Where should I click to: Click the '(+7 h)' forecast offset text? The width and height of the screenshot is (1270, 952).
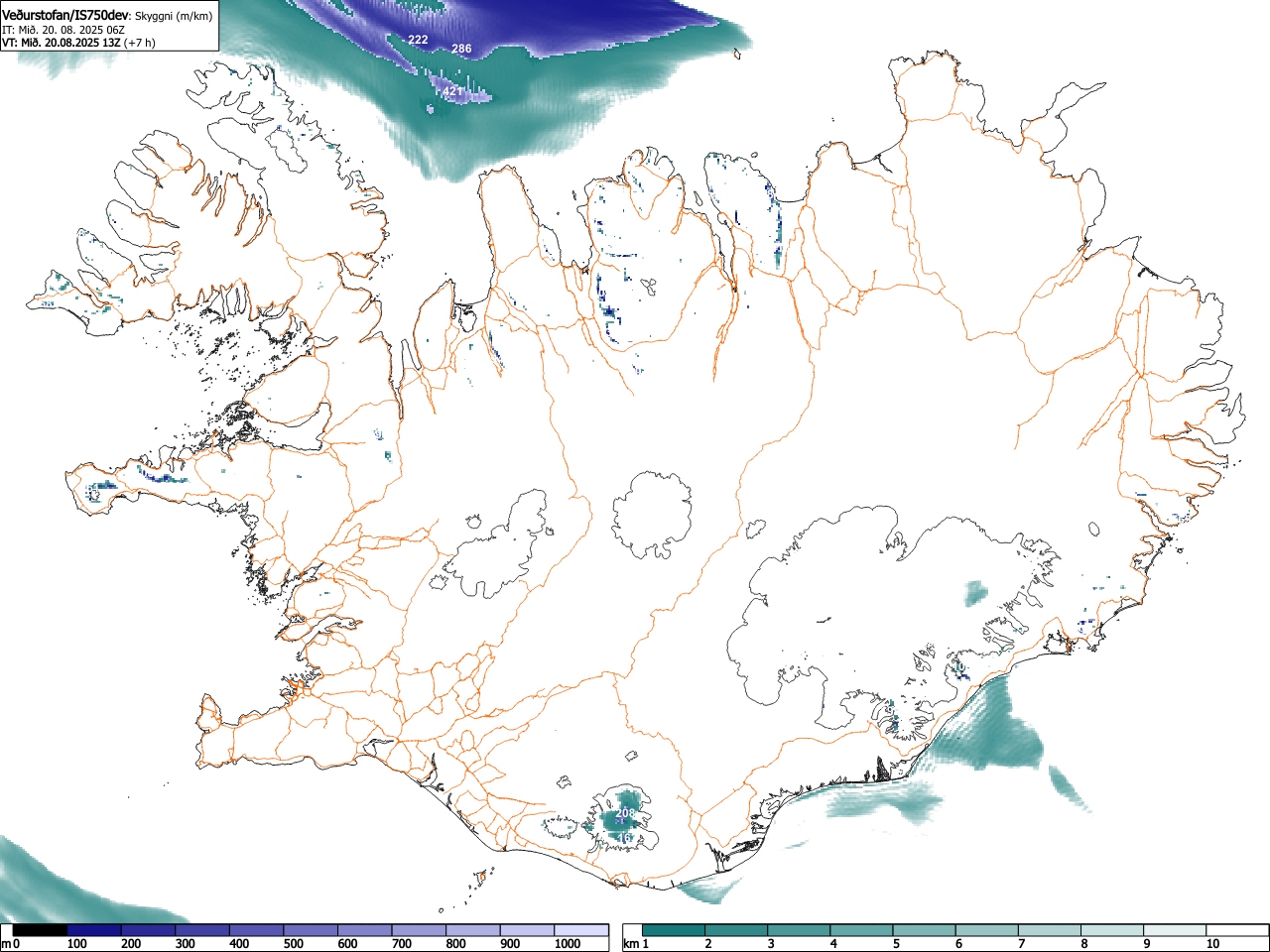click(x=140, y=44)
